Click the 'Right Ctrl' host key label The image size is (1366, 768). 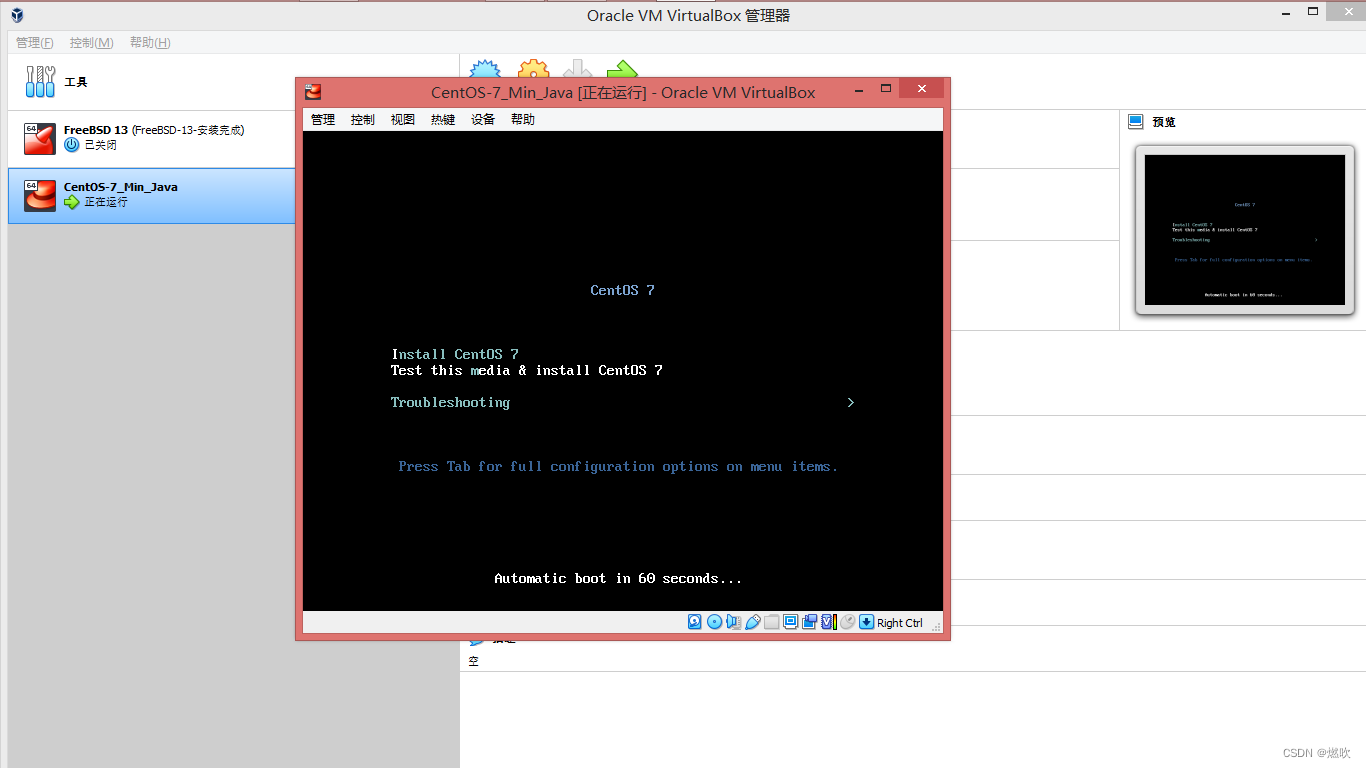pos(900,623)
